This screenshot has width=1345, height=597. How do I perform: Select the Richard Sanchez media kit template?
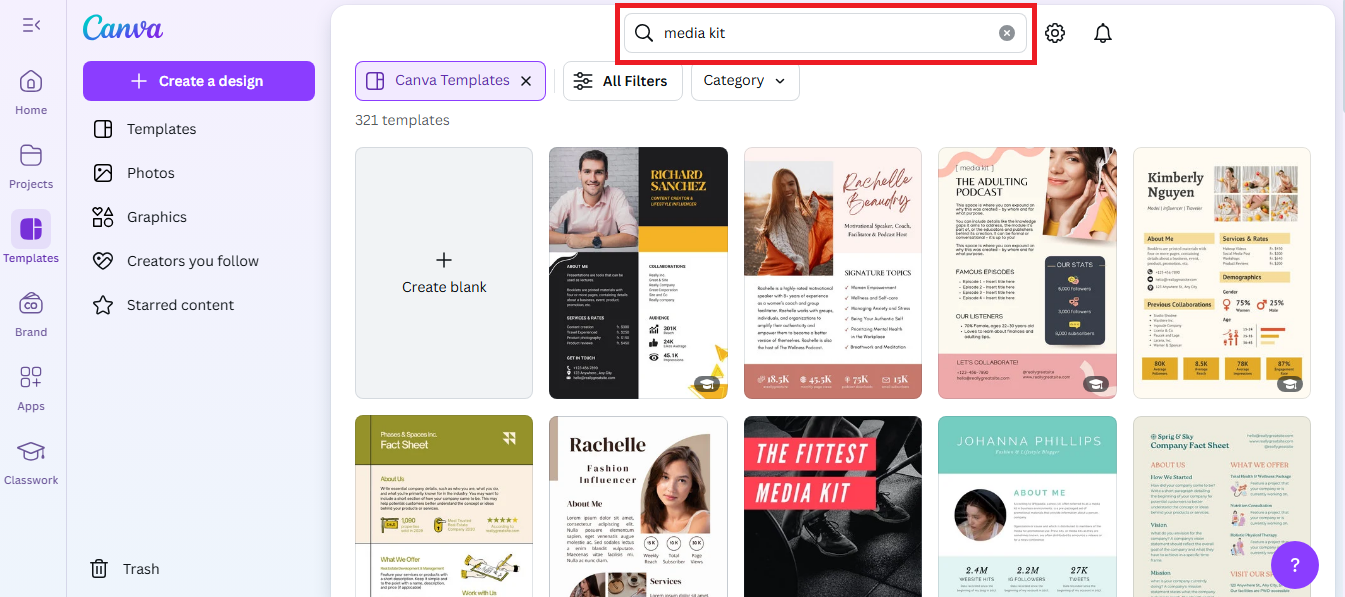coord(638,272)
